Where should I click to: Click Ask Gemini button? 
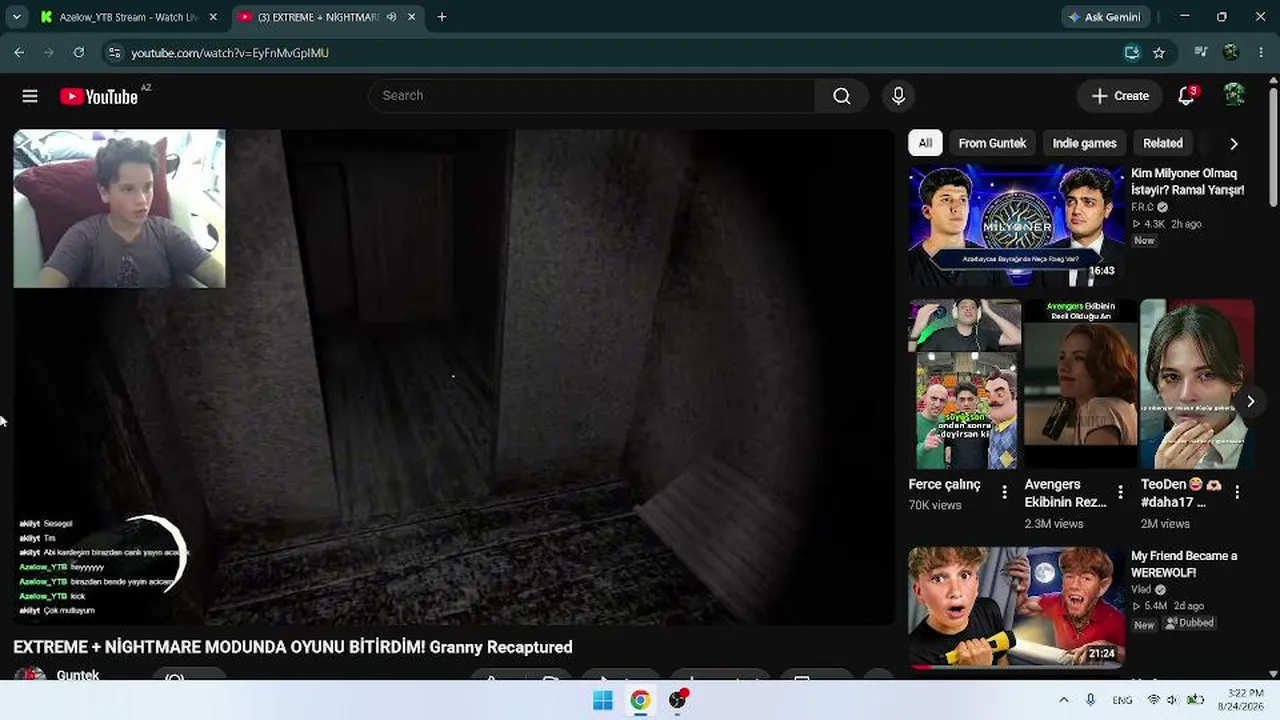point(1105,17)
